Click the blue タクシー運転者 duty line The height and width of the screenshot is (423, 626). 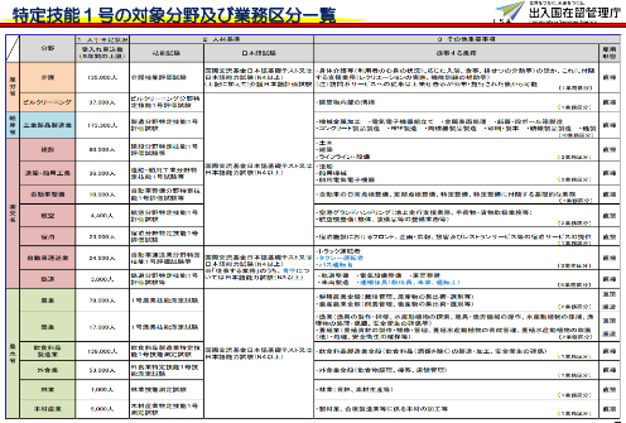[x=340, y=258]
